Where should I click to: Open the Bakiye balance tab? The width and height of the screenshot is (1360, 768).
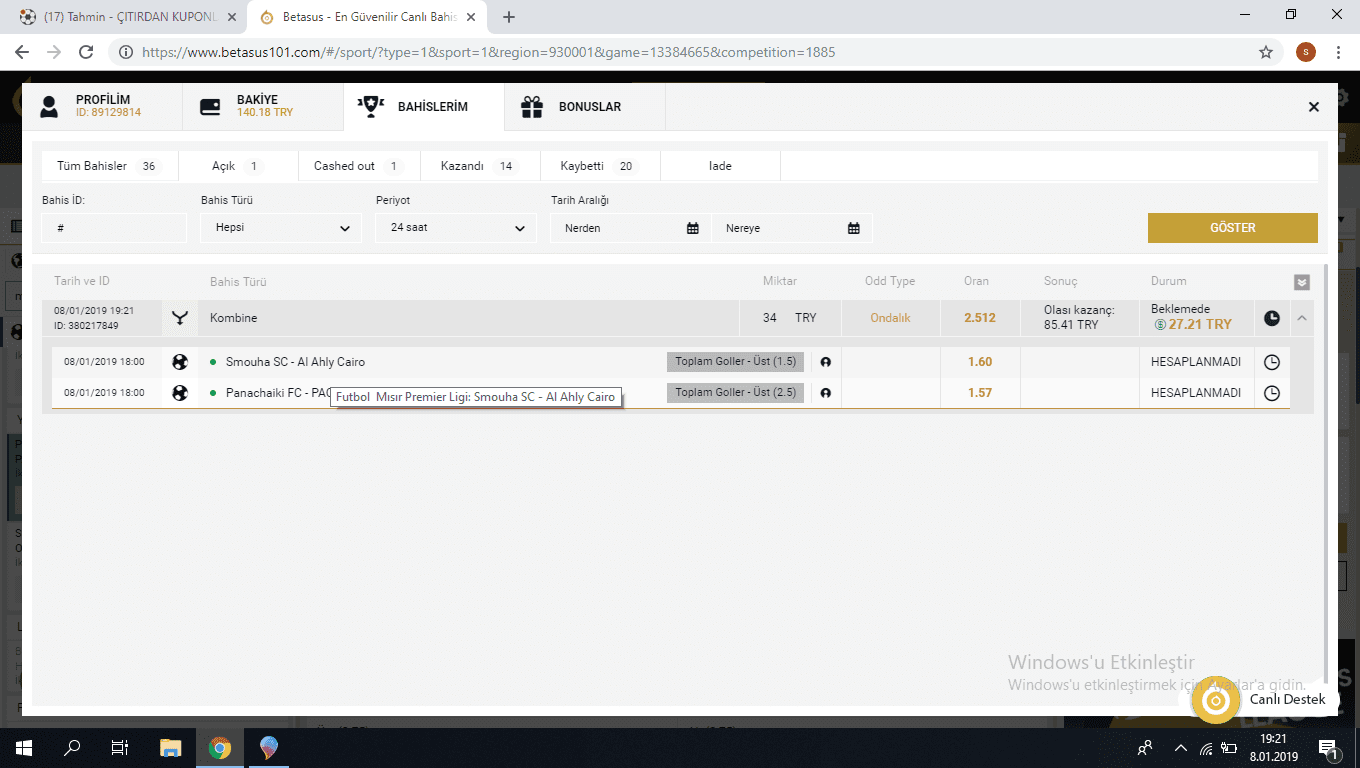pos(263,107)
